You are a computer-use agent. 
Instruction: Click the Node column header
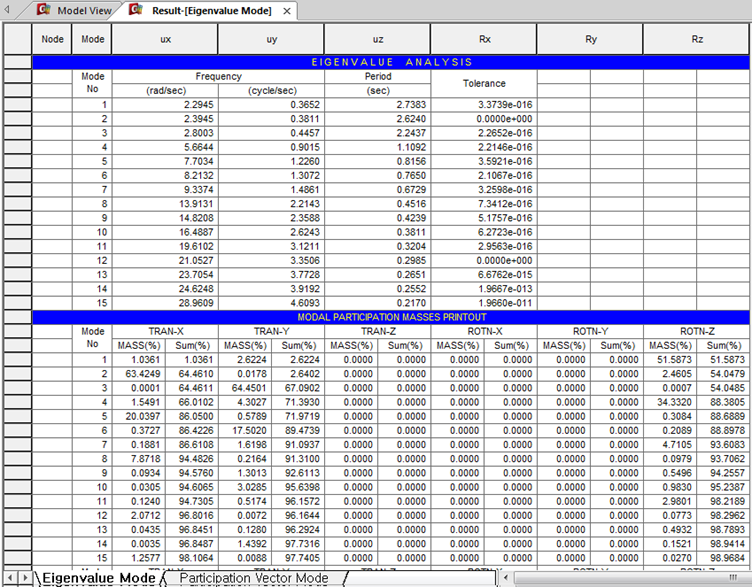pos(52,39)
